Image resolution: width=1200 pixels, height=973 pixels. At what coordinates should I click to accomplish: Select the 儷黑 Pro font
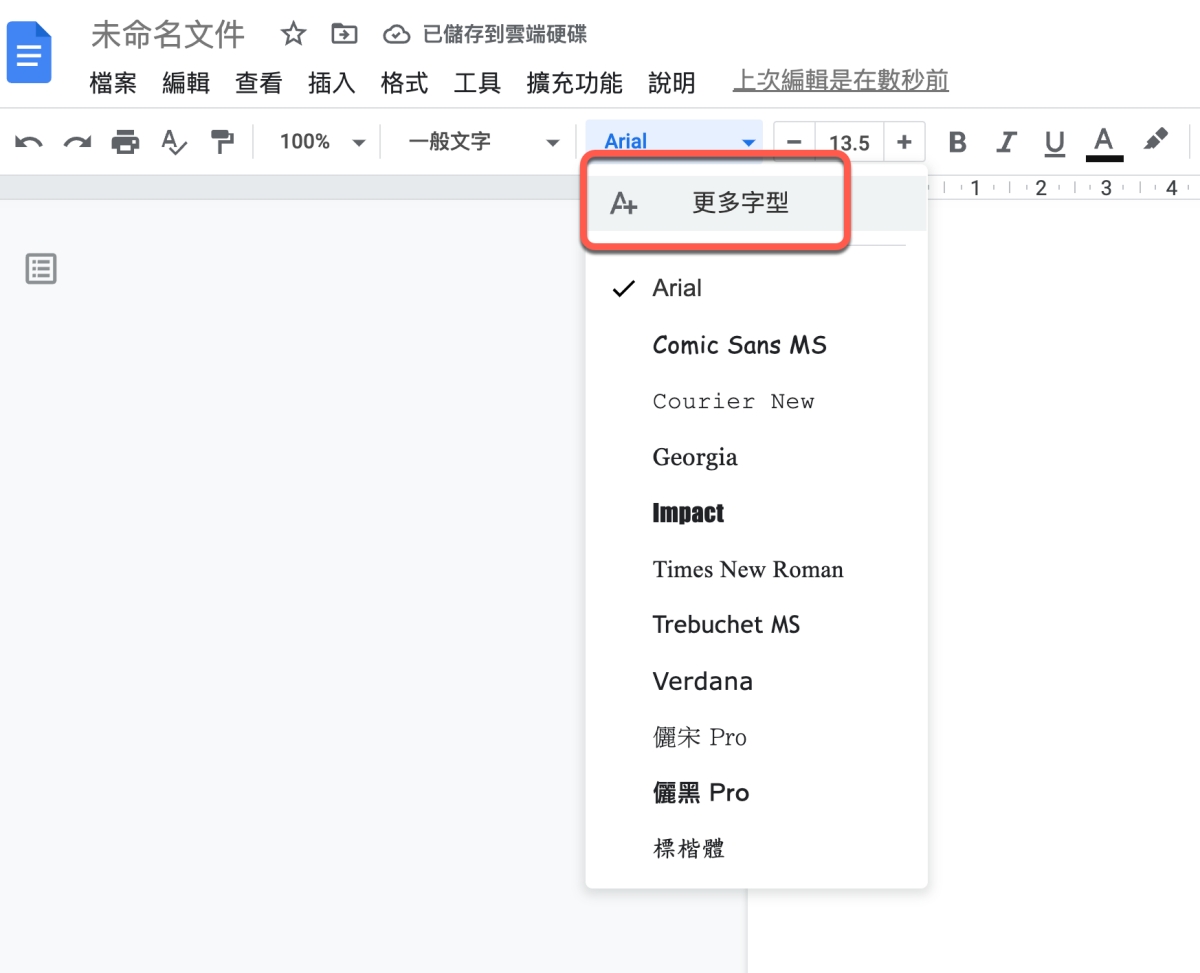(x=756, y=793)
